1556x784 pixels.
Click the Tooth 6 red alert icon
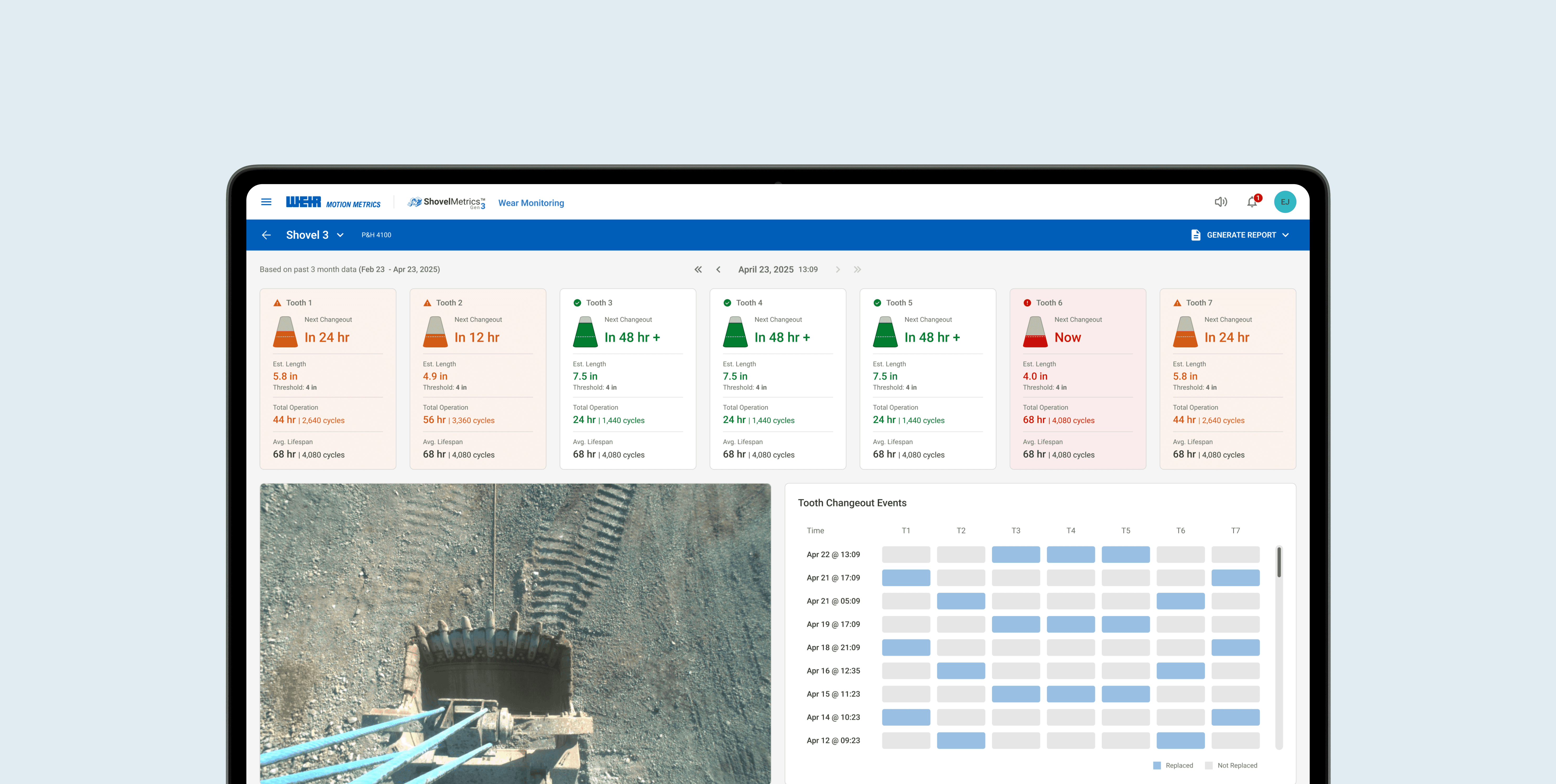(1027, 303)
